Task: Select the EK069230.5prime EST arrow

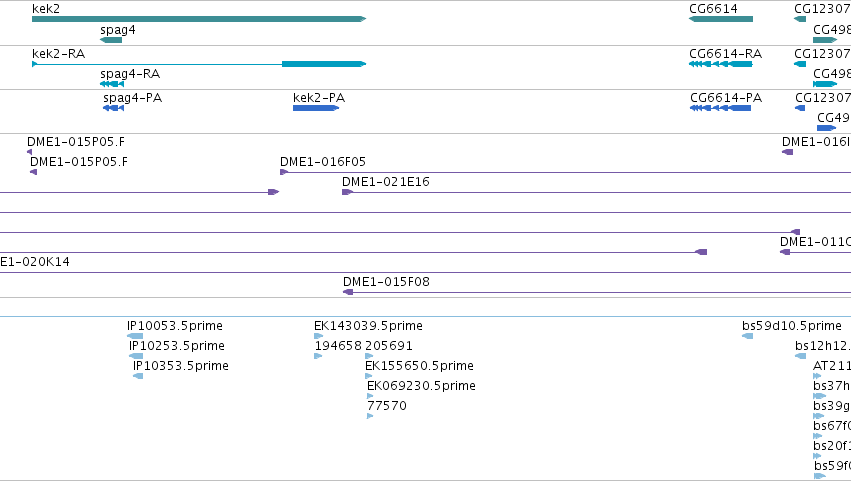Action: pos(370,396)
